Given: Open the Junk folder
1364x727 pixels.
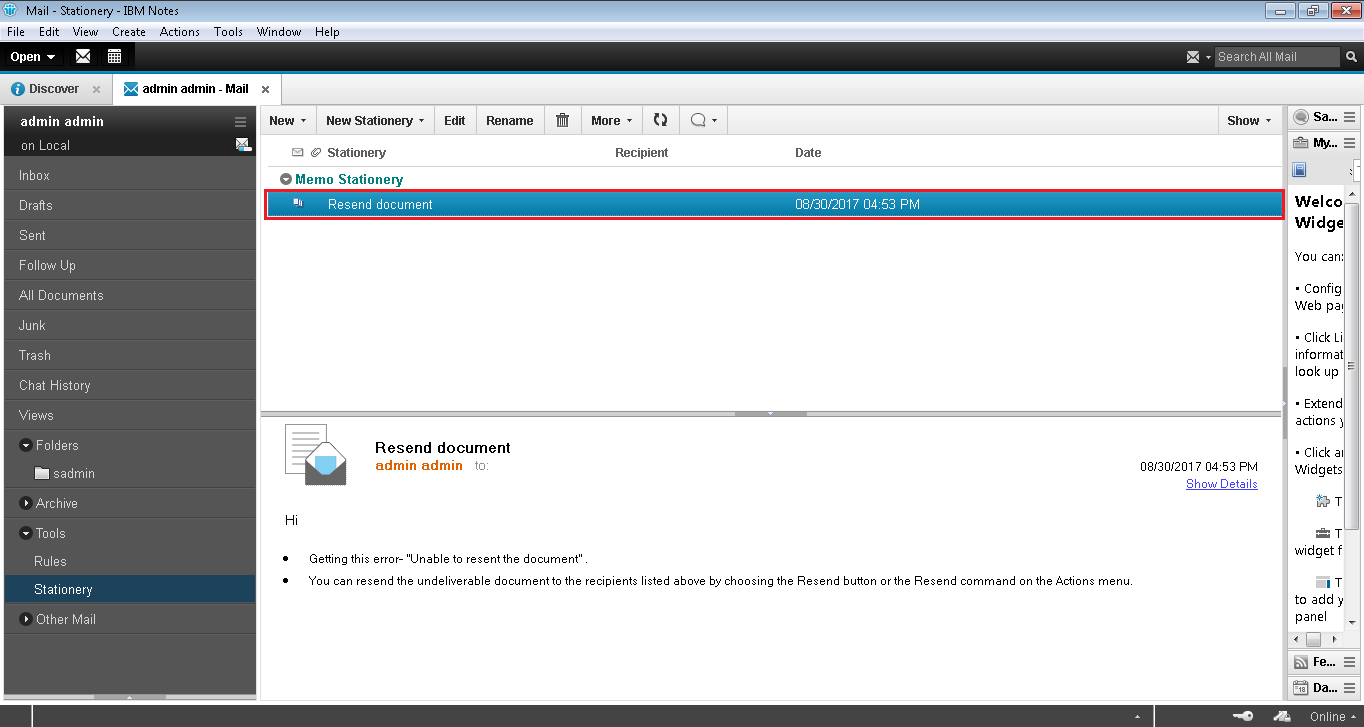Looking at the screenshot, I should 130,325.
